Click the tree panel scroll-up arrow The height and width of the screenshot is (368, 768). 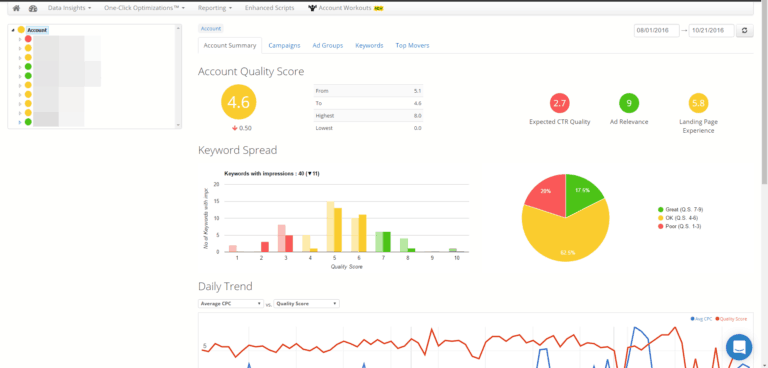178,28
